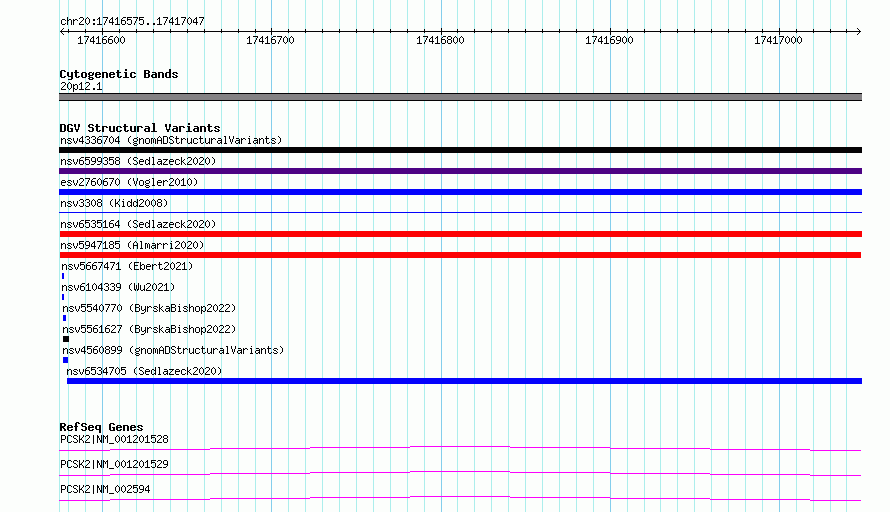
Task: Click ruler position 17416900
Action: click(x=609, y=40)
